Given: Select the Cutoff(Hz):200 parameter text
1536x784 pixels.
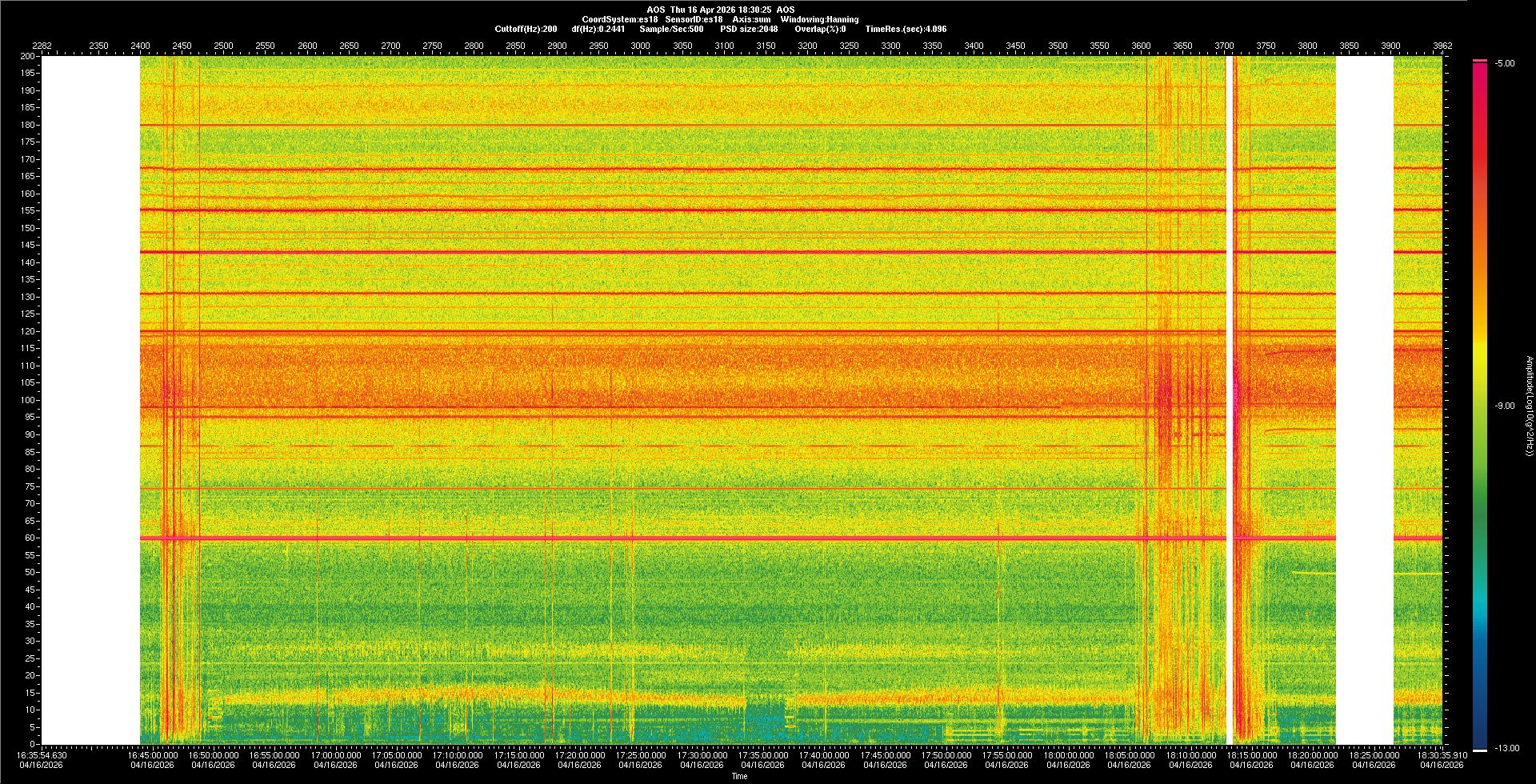Looking at the screenshot, I should pyautogui.click(x=526, y=29).
